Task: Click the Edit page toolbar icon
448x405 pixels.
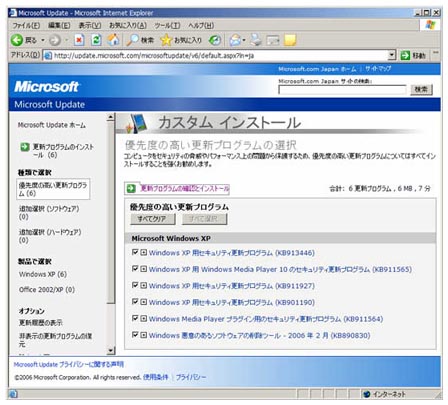Action: tap(273, 40)
